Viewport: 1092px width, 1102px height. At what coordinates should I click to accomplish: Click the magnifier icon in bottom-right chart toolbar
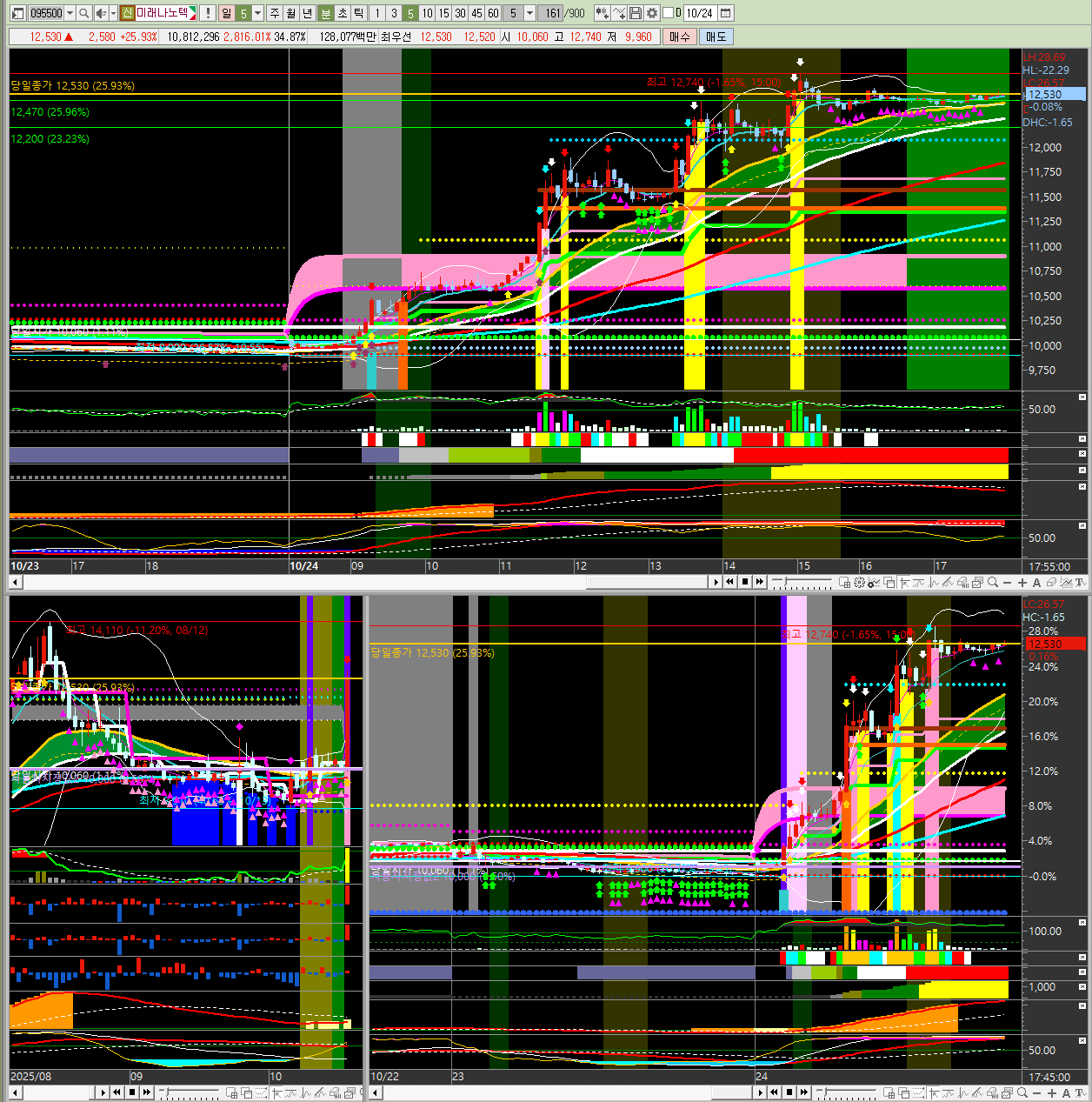1022,1092
